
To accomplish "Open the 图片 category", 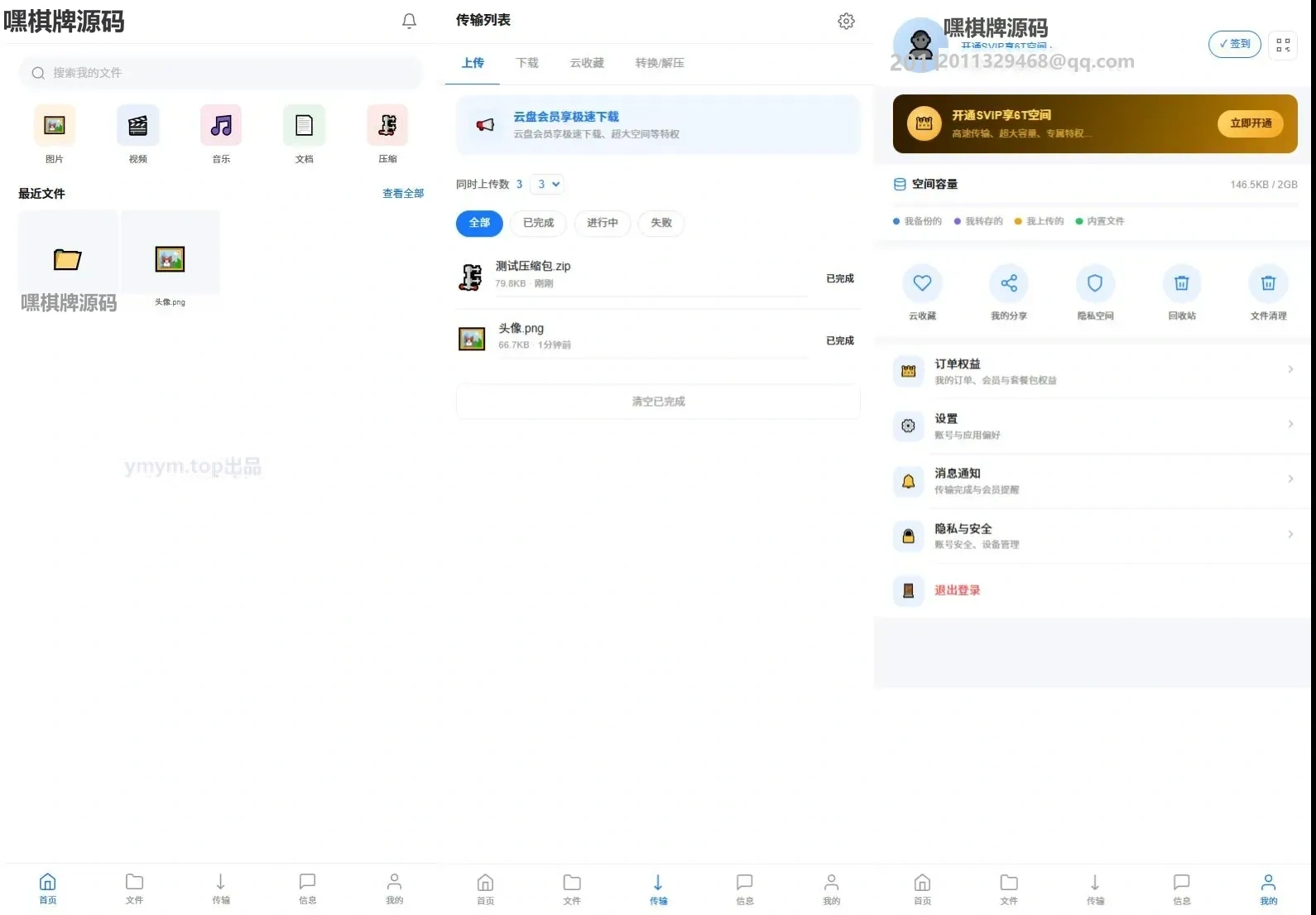I will (x=55, y=133).
